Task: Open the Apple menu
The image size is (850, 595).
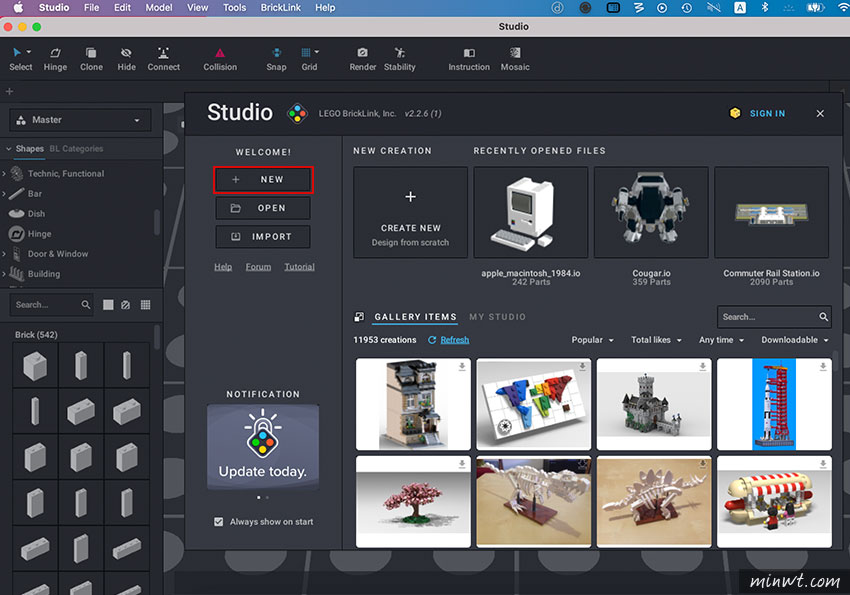Action: point(18,8)
